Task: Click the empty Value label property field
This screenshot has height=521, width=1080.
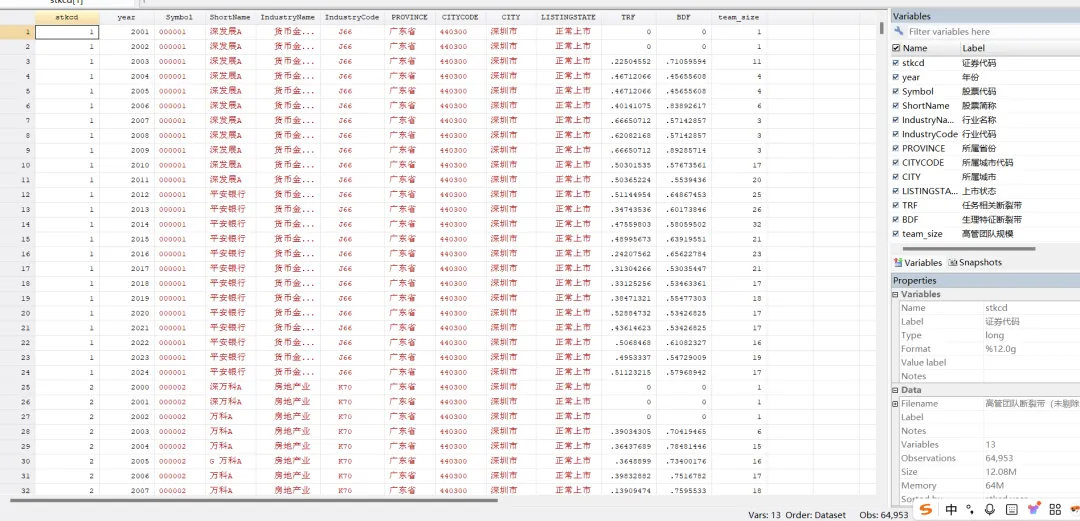Action: (1031, 362)
